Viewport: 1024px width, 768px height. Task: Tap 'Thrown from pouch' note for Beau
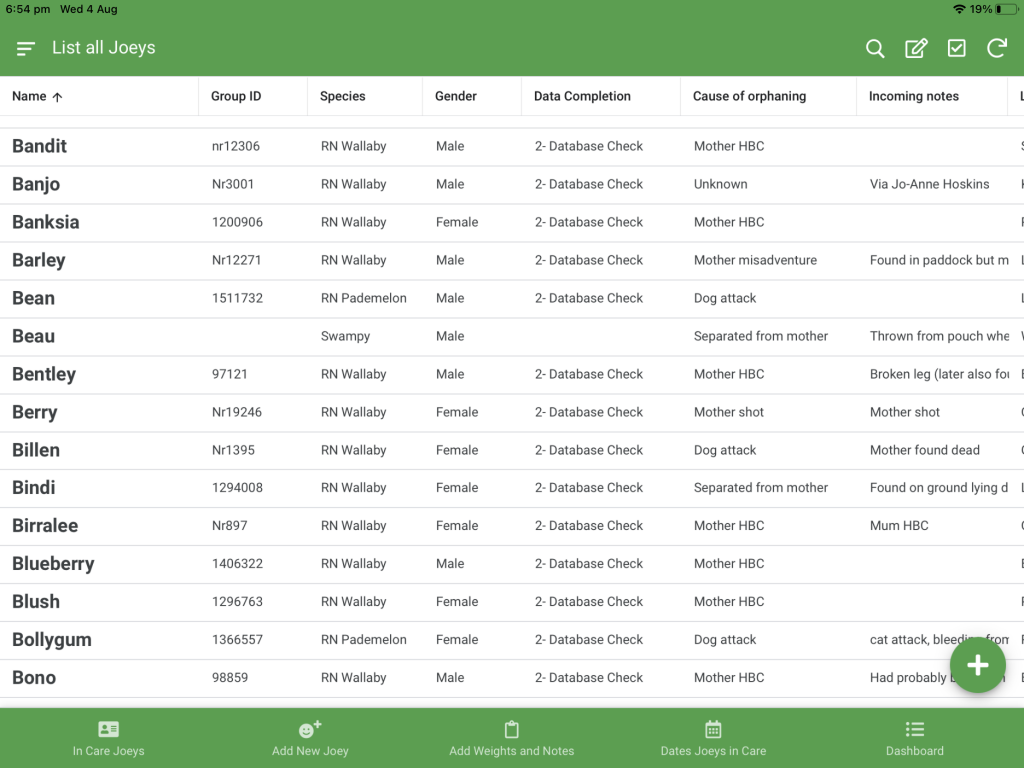[x=939, y=336]
